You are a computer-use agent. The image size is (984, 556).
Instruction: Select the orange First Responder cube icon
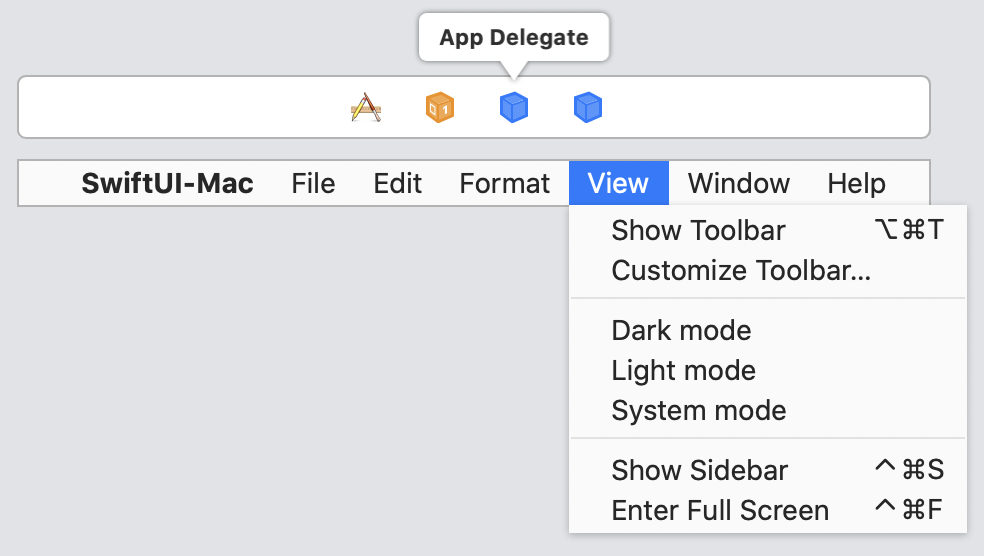[x=440, y=107]
